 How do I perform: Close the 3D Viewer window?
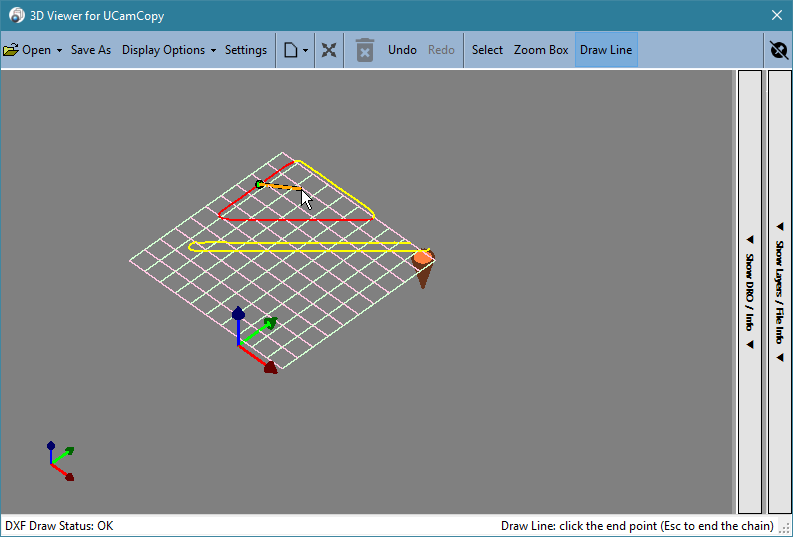(777, 15)
